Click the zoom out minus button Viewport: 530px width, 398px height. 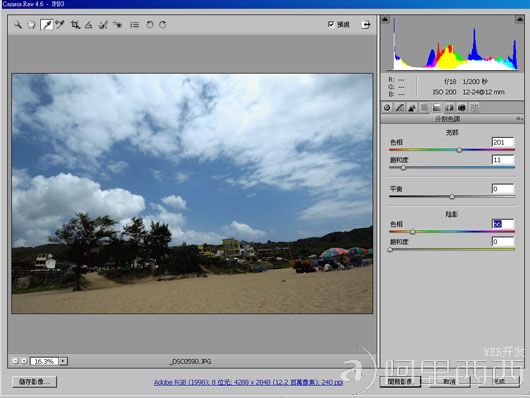click(15, 361)
